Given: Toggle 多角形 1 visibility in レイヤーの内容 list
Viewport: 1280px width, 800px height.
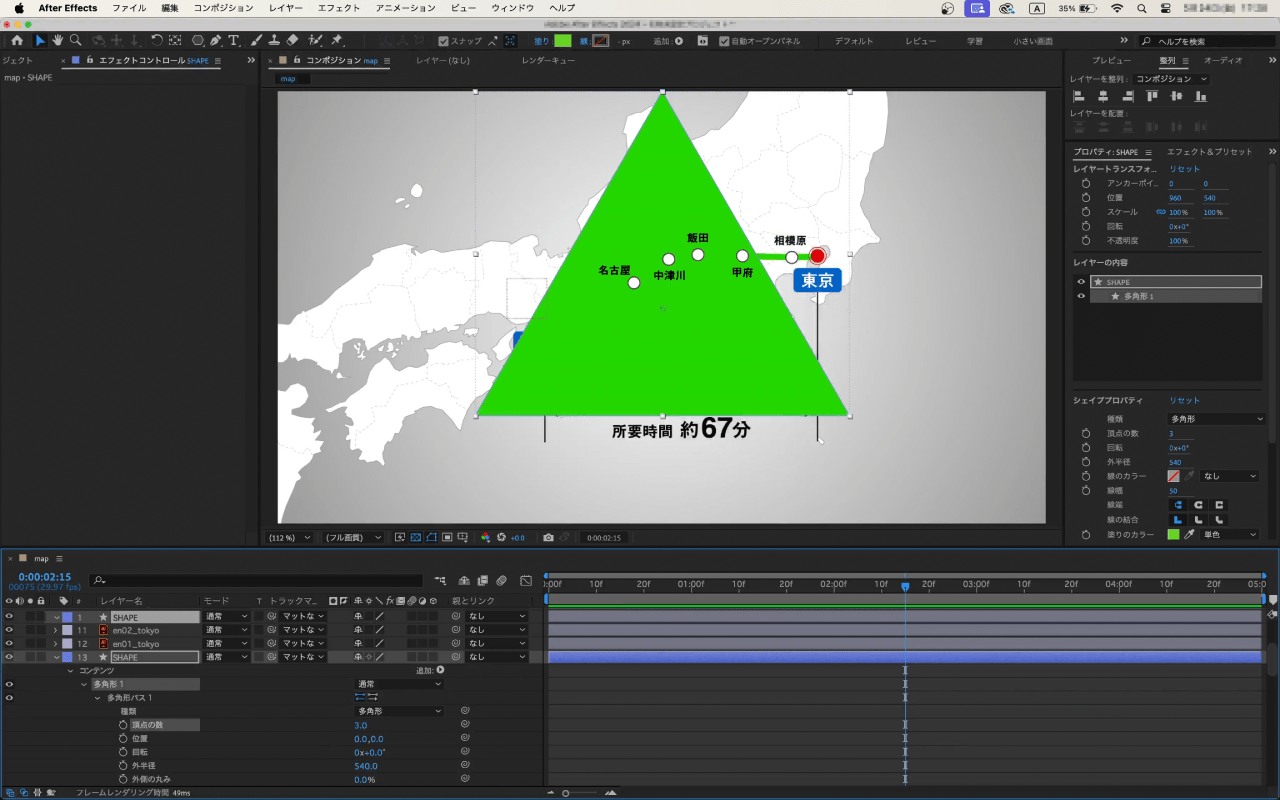Looking at the screenshot, I should 1081,296.
